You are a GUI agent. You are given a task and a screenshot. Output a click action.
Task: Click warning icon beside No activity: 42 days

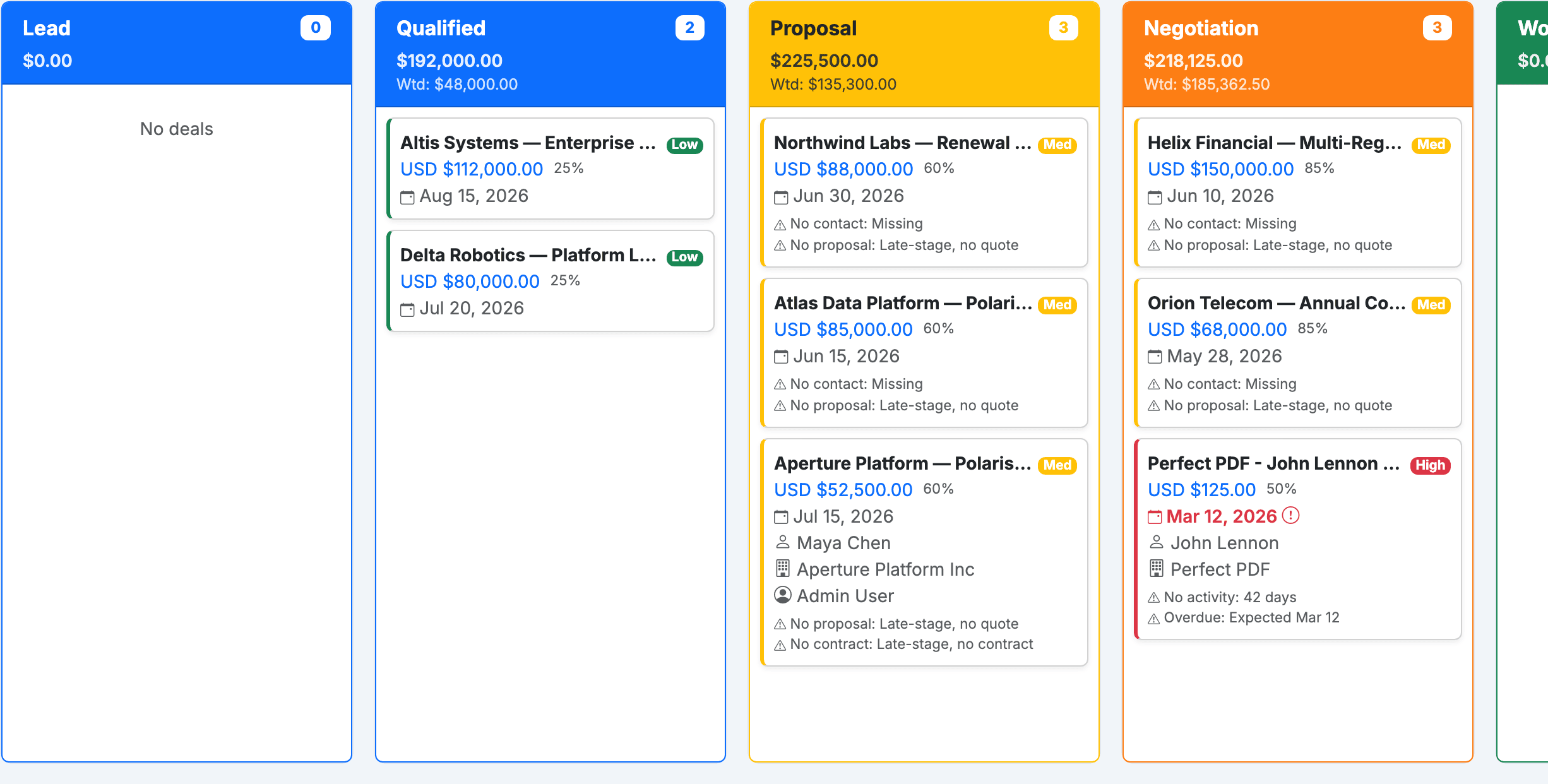[x=1154, y=598]
